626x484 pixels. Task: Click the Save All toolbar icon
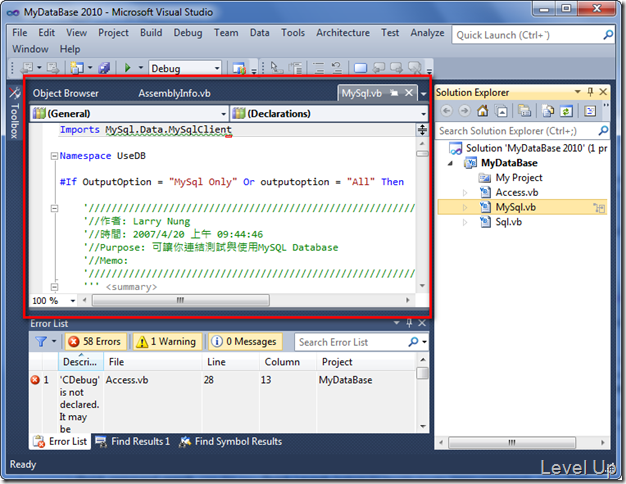point(104,68)
